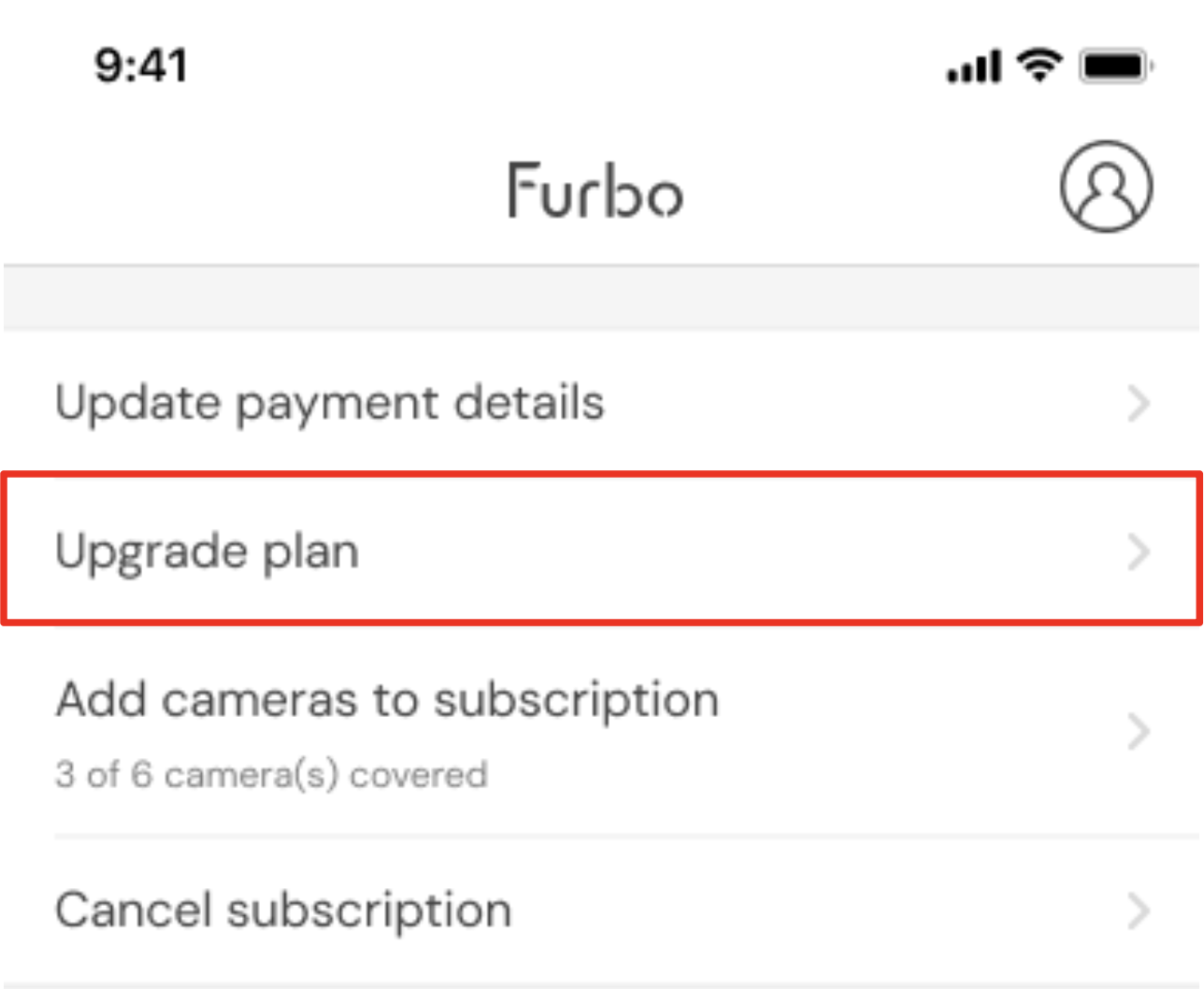This screenshot has height=989, width=1204.
Task: Click chevron next to Update payment details
Action: pyautogui.click(x=1138, y=403)
